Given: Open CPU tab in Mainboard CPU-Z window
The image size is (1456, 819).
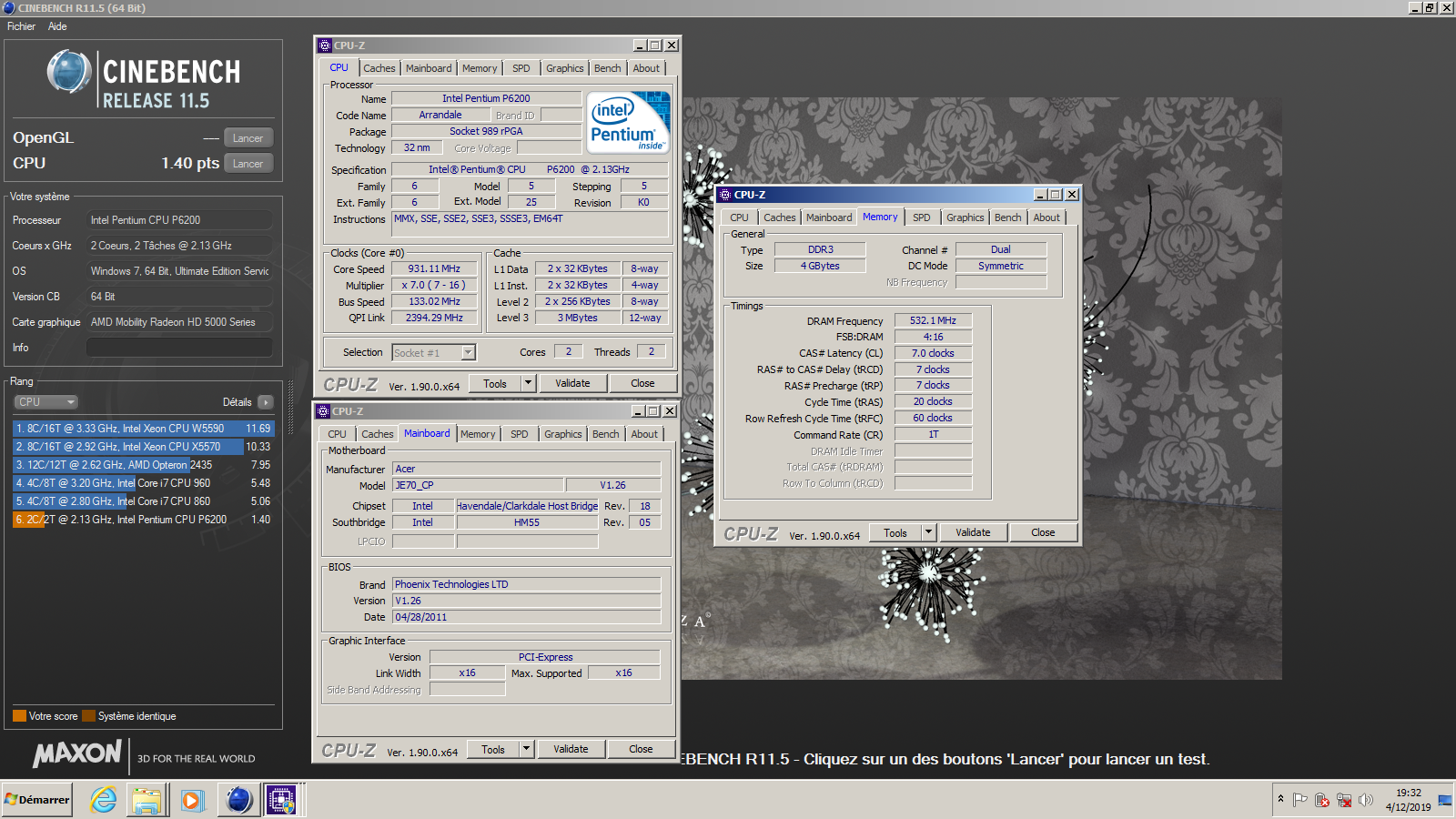Looking at the screenshot, I should (x=337, y=434).
